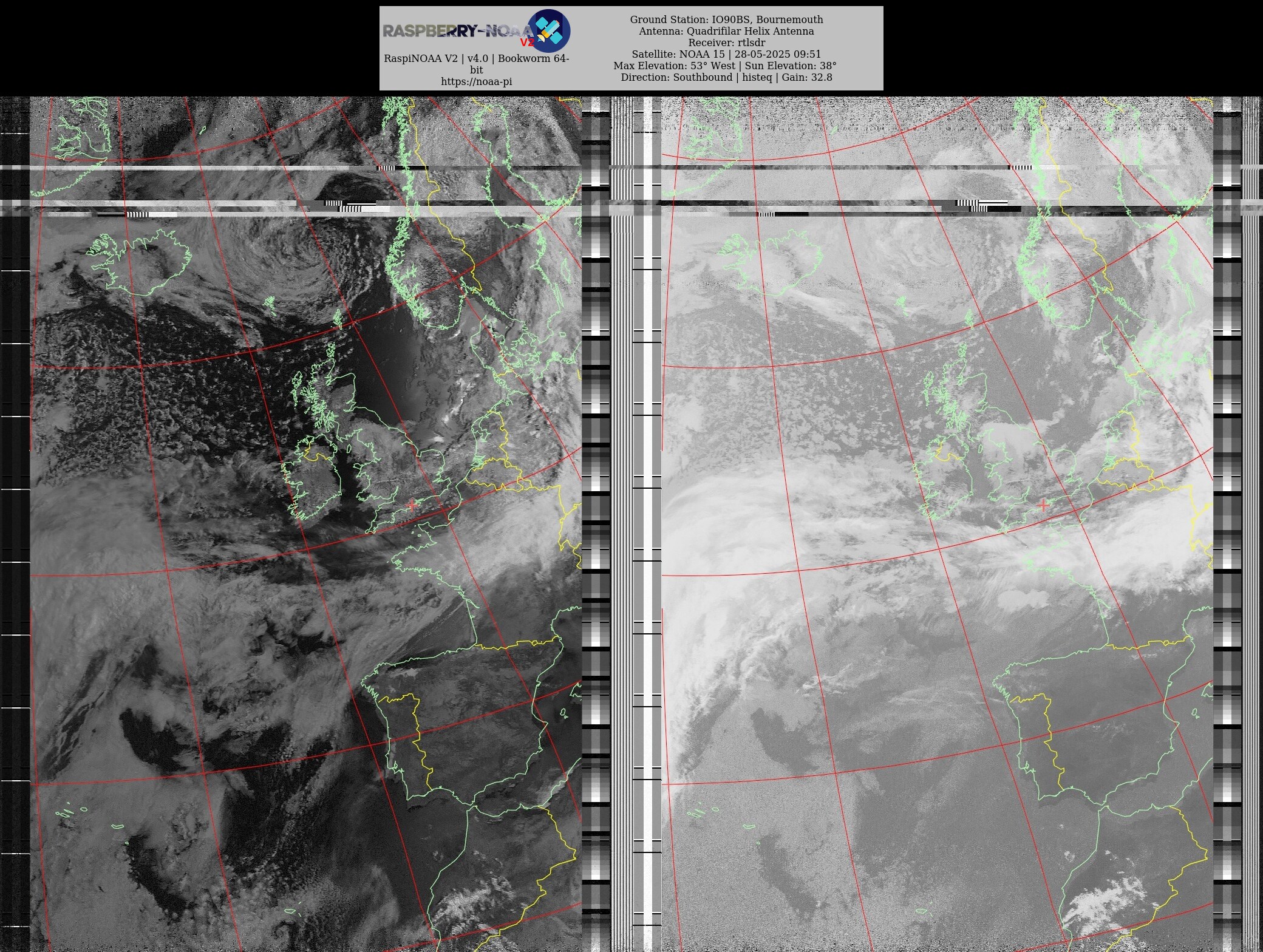Click the Raspberry-NOAA V2 satellite logo icon
The image size is (1263, 952).
[x=549, y=31]
